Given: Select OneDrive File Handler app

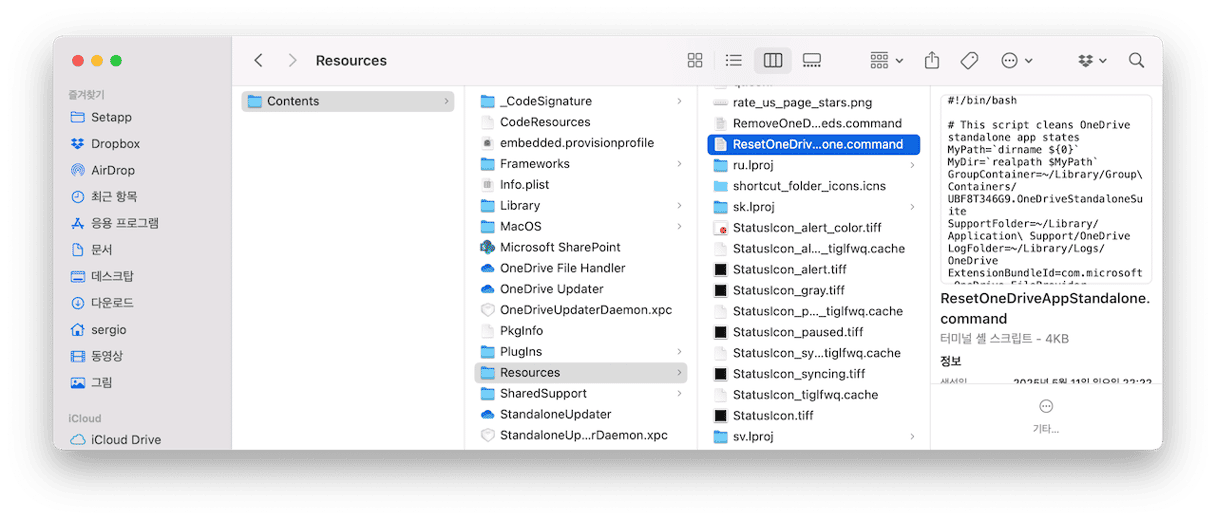Looking at the screenshot, I should tap(580, 268).
